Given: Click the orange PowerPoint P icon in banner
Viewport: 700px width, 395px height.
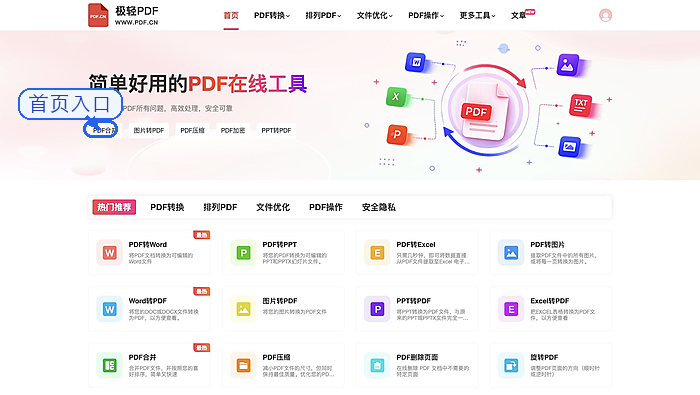Looking at the screenshot, I should tap(396, 134).
